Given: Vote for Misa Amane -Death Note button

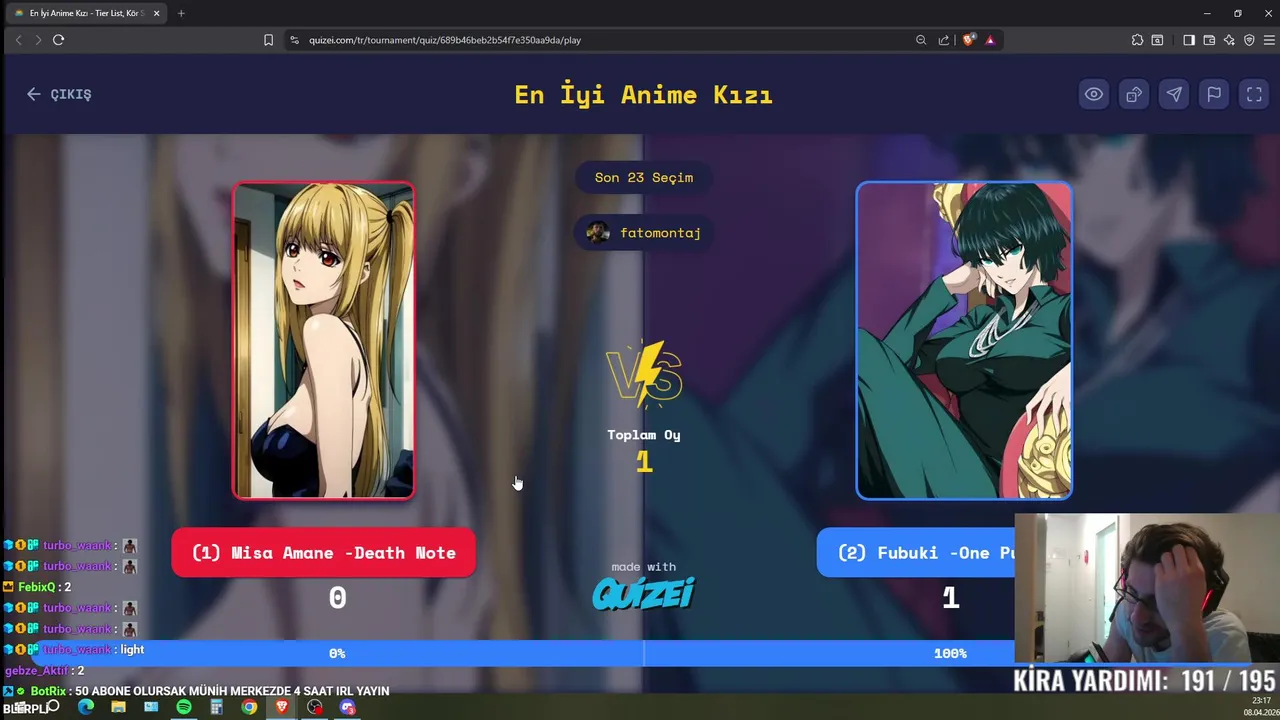Looking at the screenshot, I should 323,553.
